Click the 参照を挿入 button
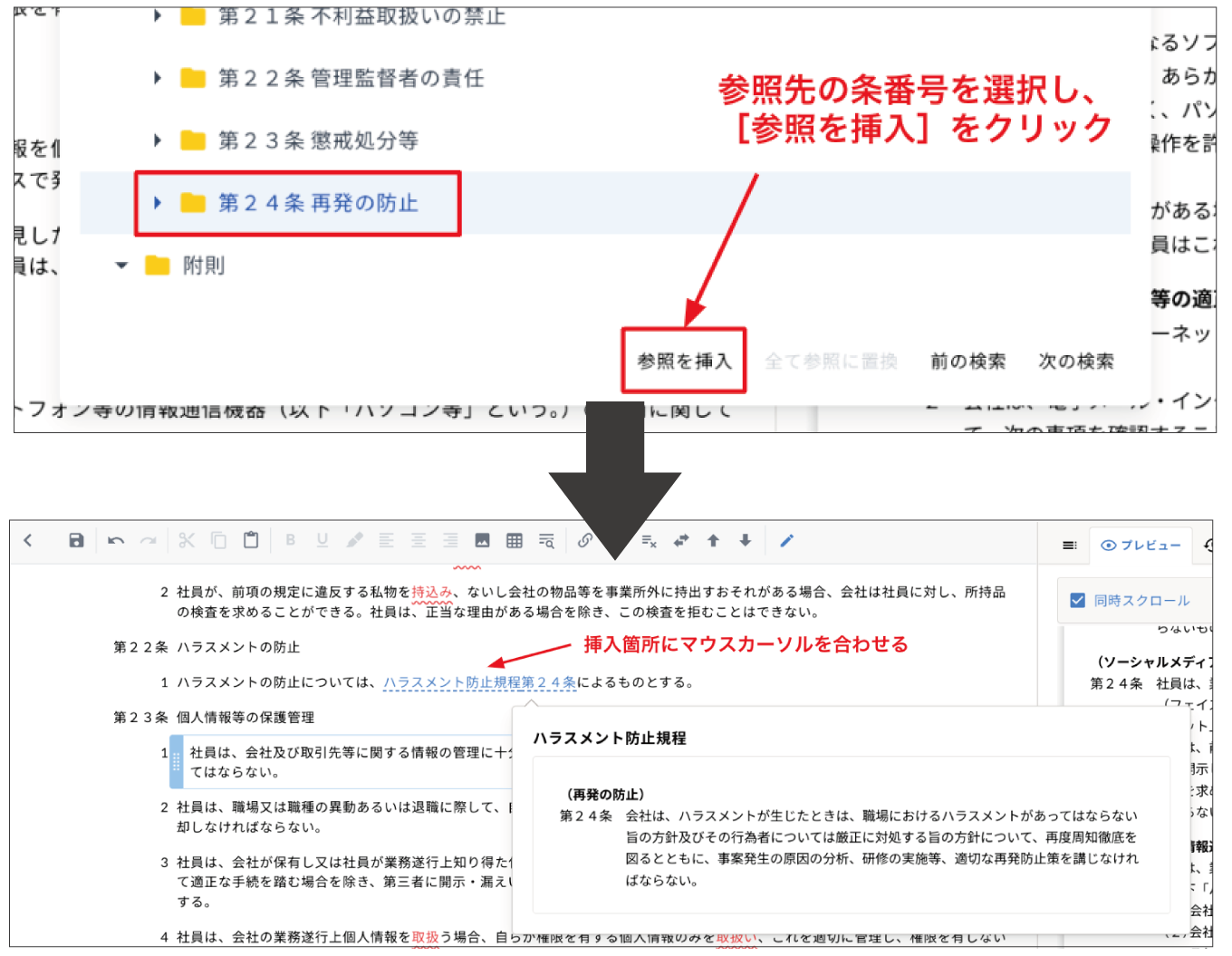 point(684,362)
